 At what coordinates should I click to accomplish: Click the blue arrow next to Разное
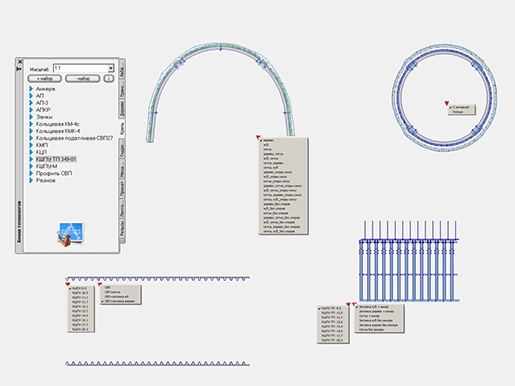click(31, 180)
